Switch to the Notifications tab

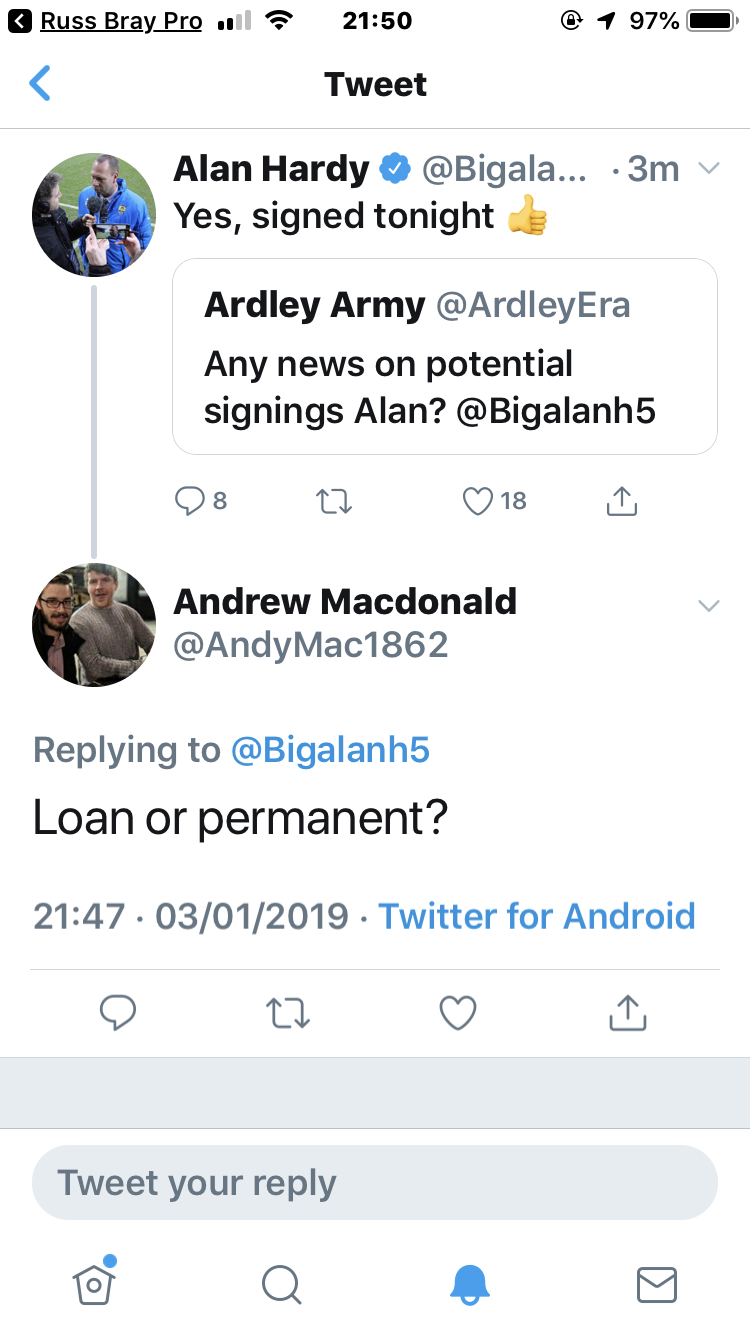click(x=469, y=1284)
